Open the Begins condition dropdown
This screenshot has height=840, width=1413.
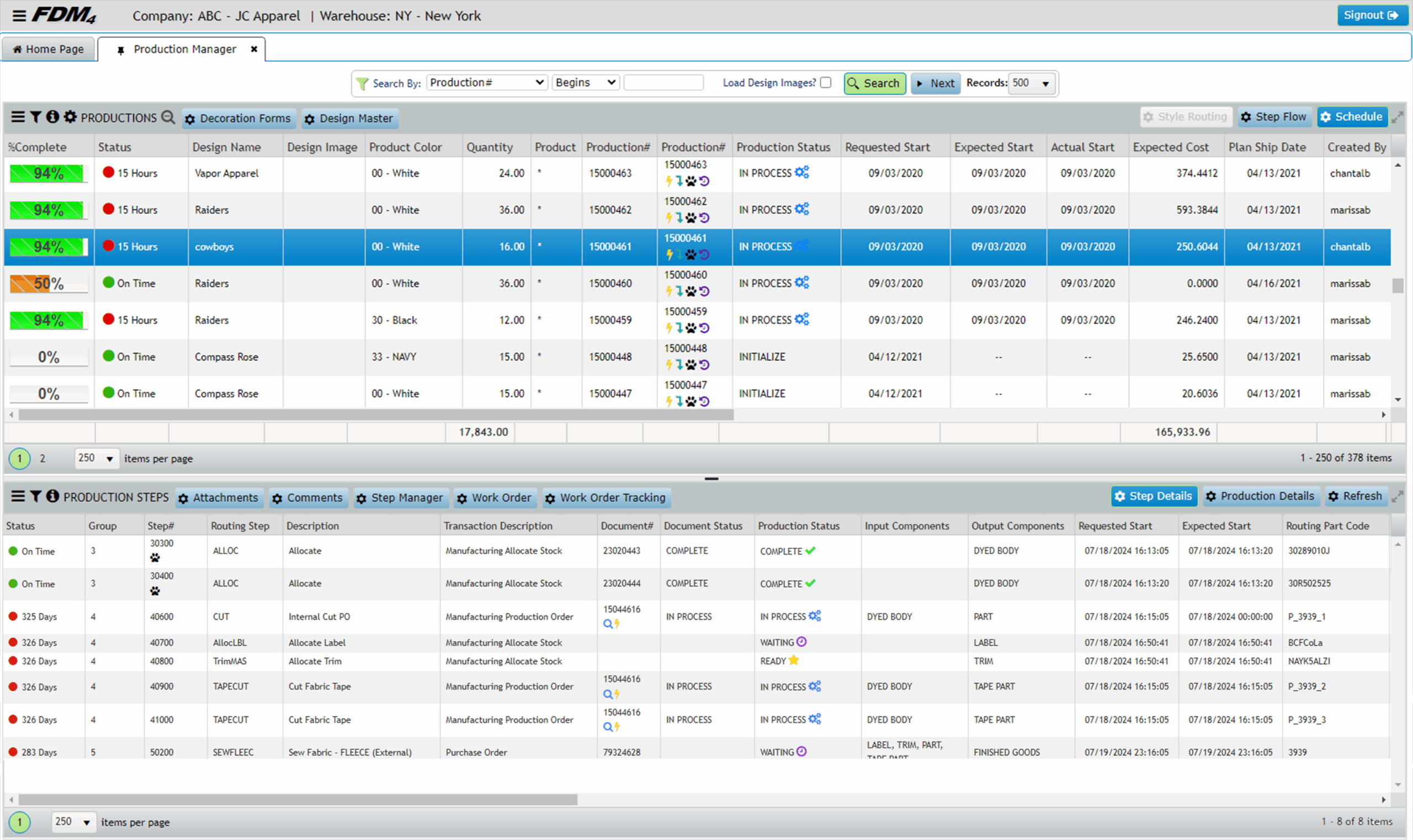coord(586,83)
